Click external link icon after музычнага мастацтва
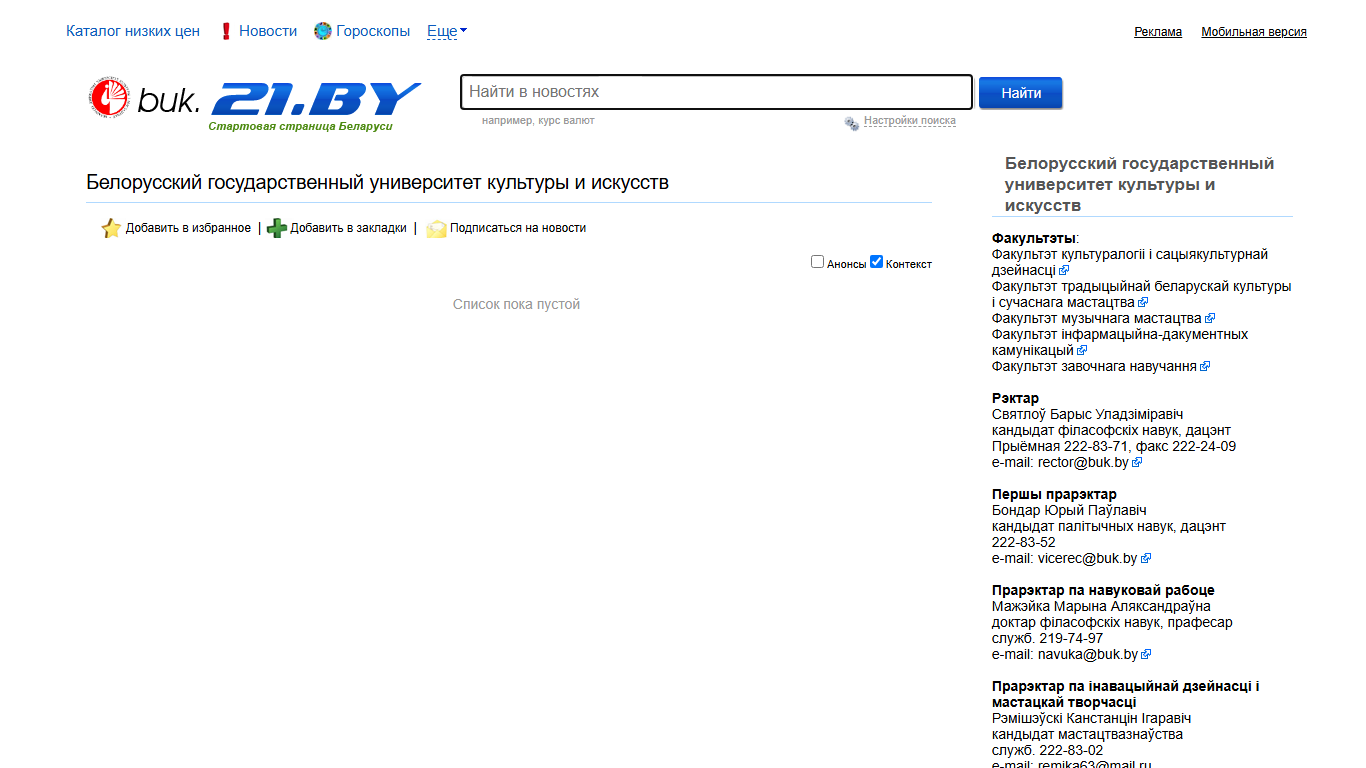1366x768 pixels. pyautogui.click(x=1210, y=318)
